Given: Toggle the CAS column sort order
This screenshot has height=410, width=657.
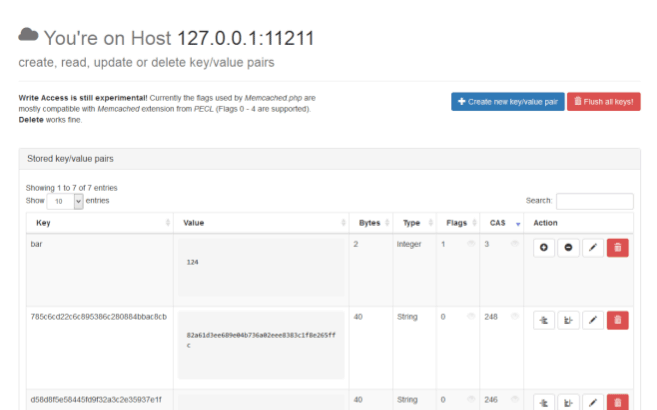Looking at the screenshot, I should pos(502,223).
